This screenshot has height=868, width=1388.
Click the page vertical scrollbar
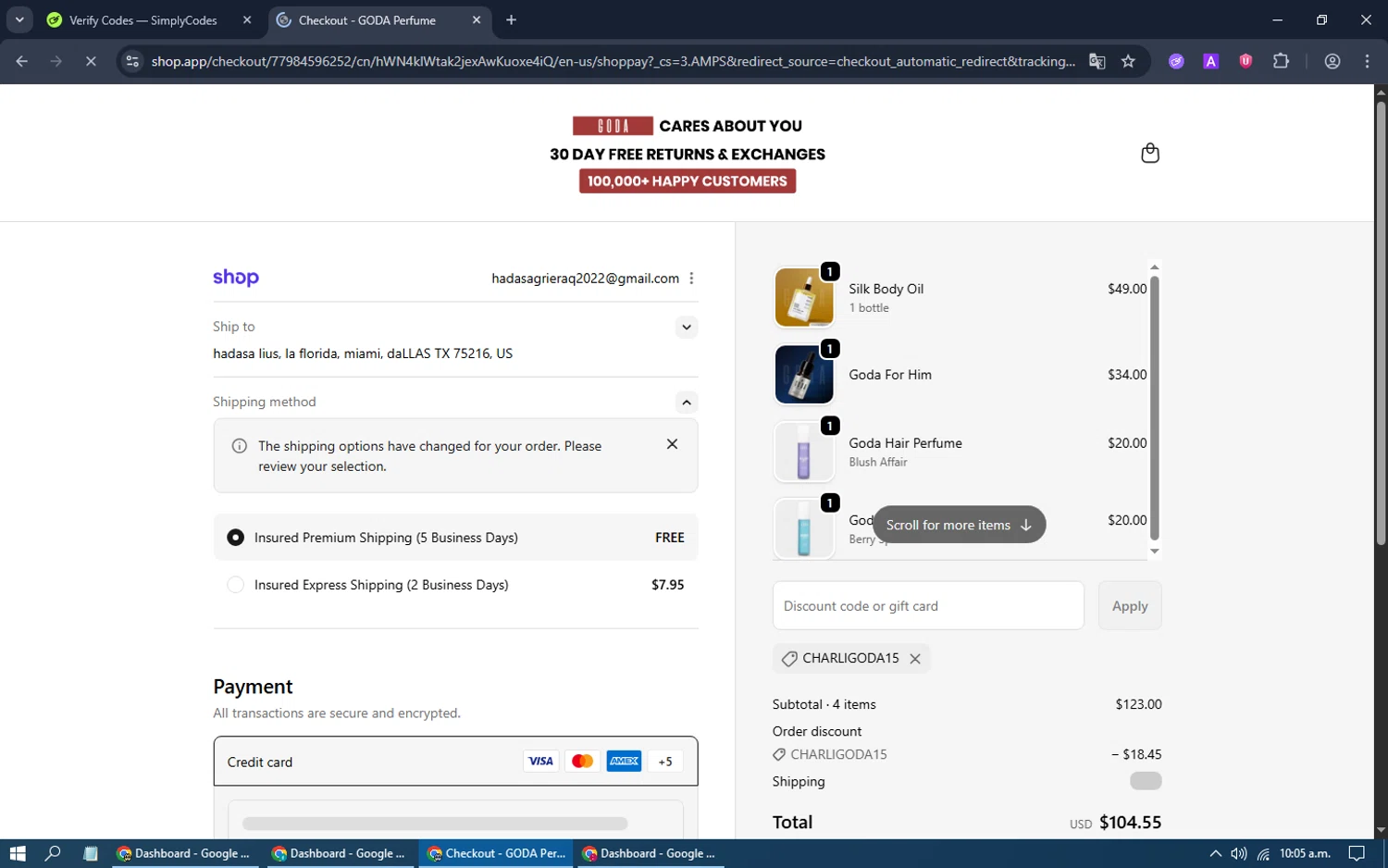[1381, 322]
